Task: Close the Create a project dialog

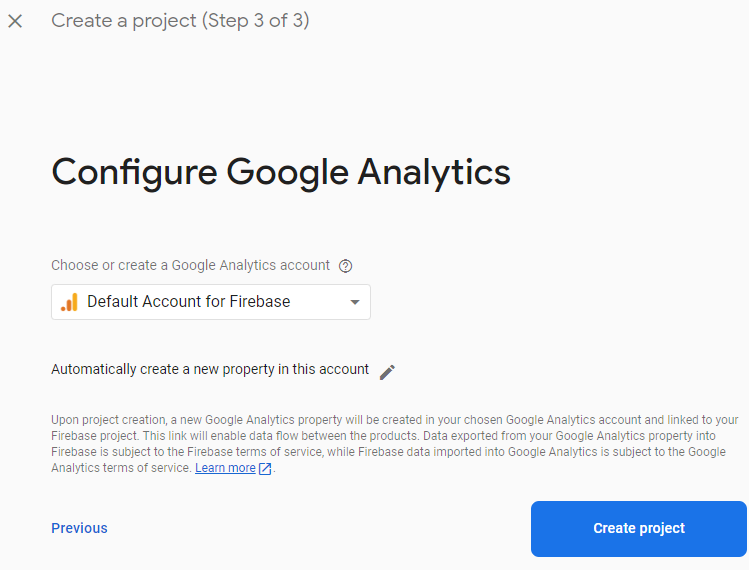Action: tap(15, 21)
